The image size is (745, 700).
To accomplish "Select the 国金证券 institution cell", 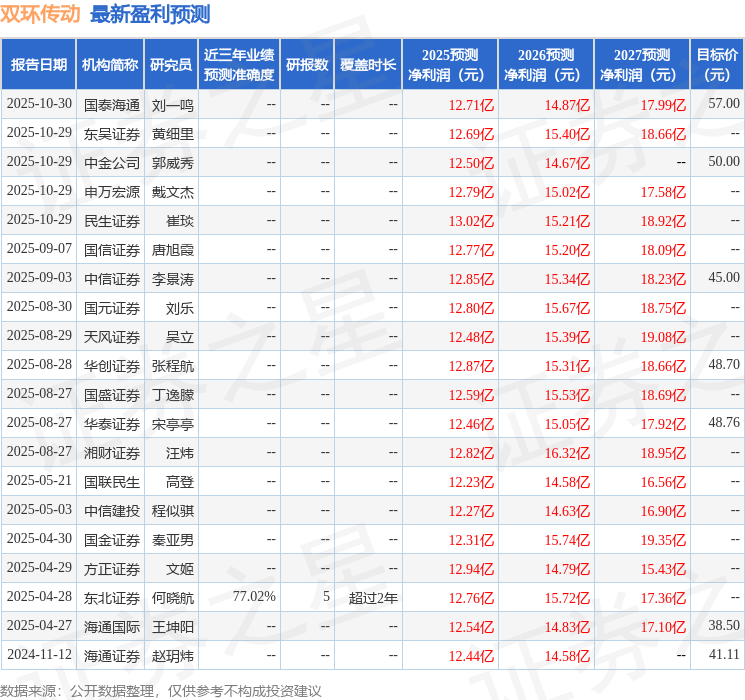I will (112, 540).
